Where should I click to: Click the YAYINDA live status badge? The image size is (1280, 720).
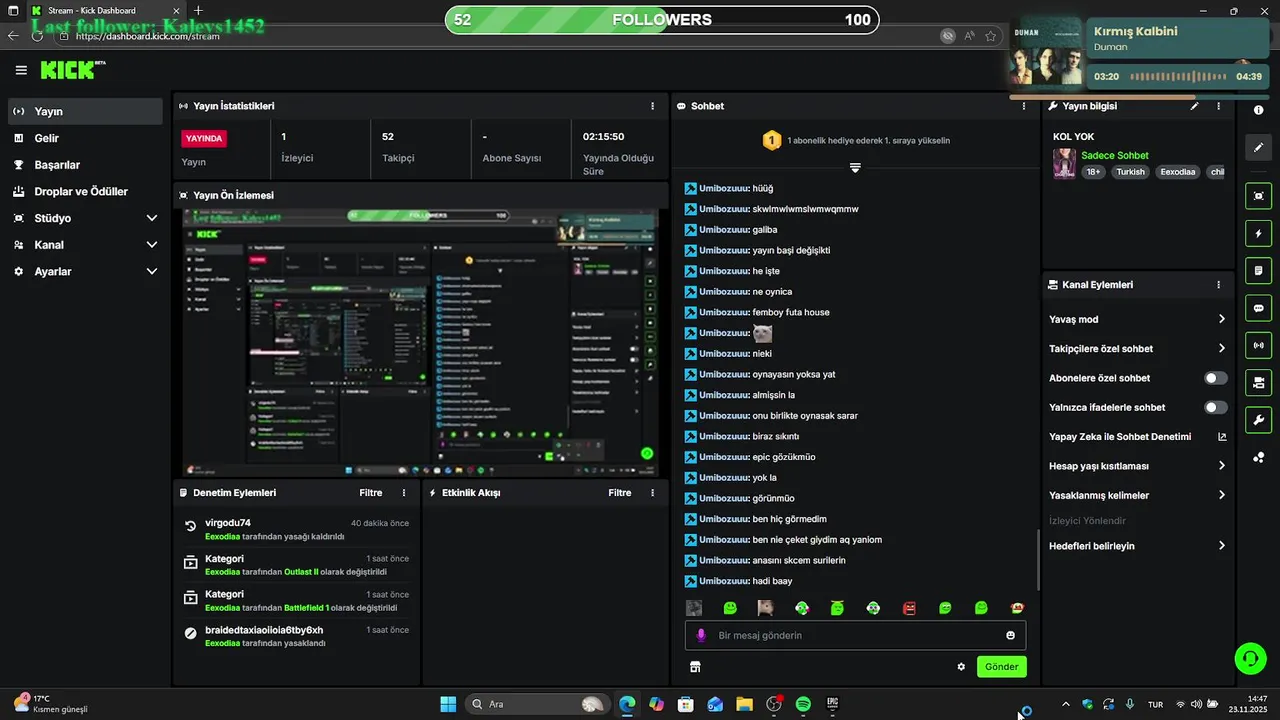(204, 139)
